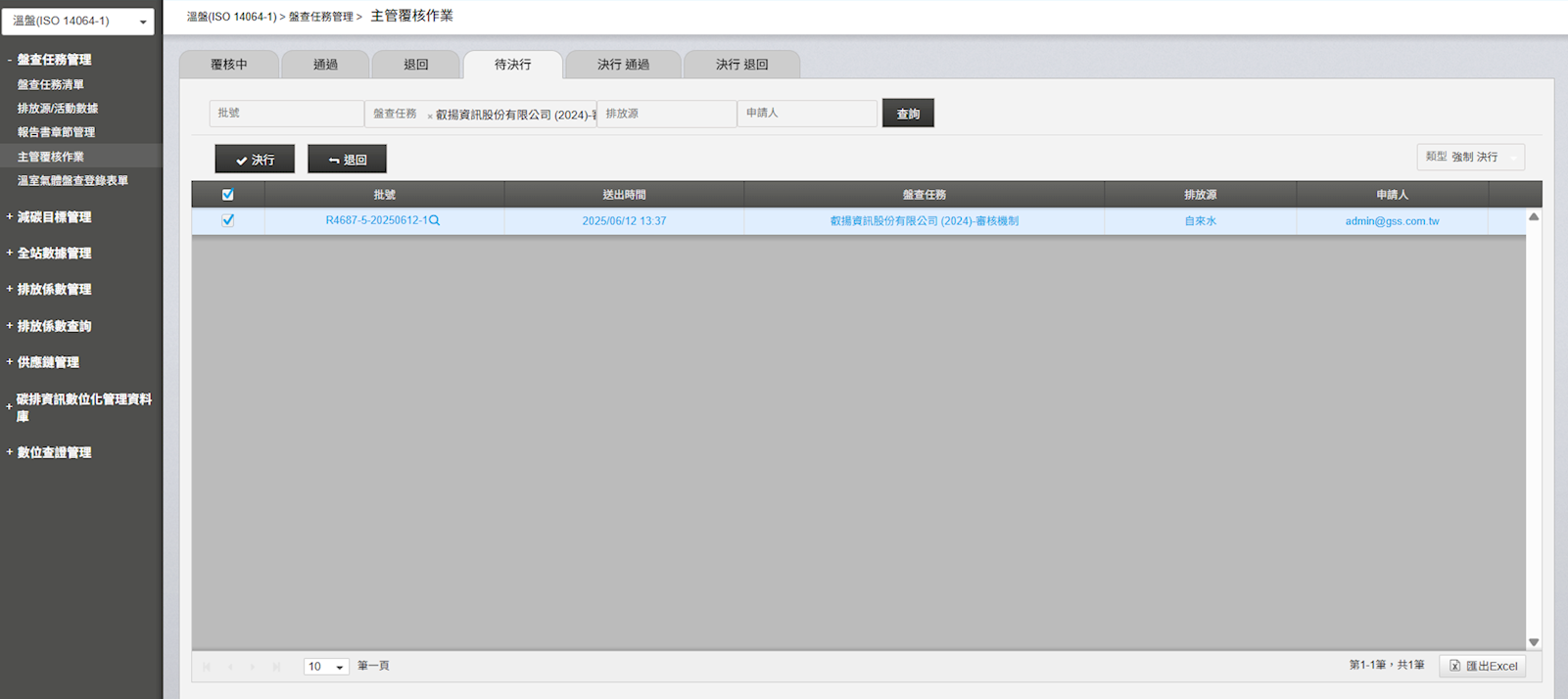
Task: Click the 匯出Excel export button
Action: point(1482,666)
